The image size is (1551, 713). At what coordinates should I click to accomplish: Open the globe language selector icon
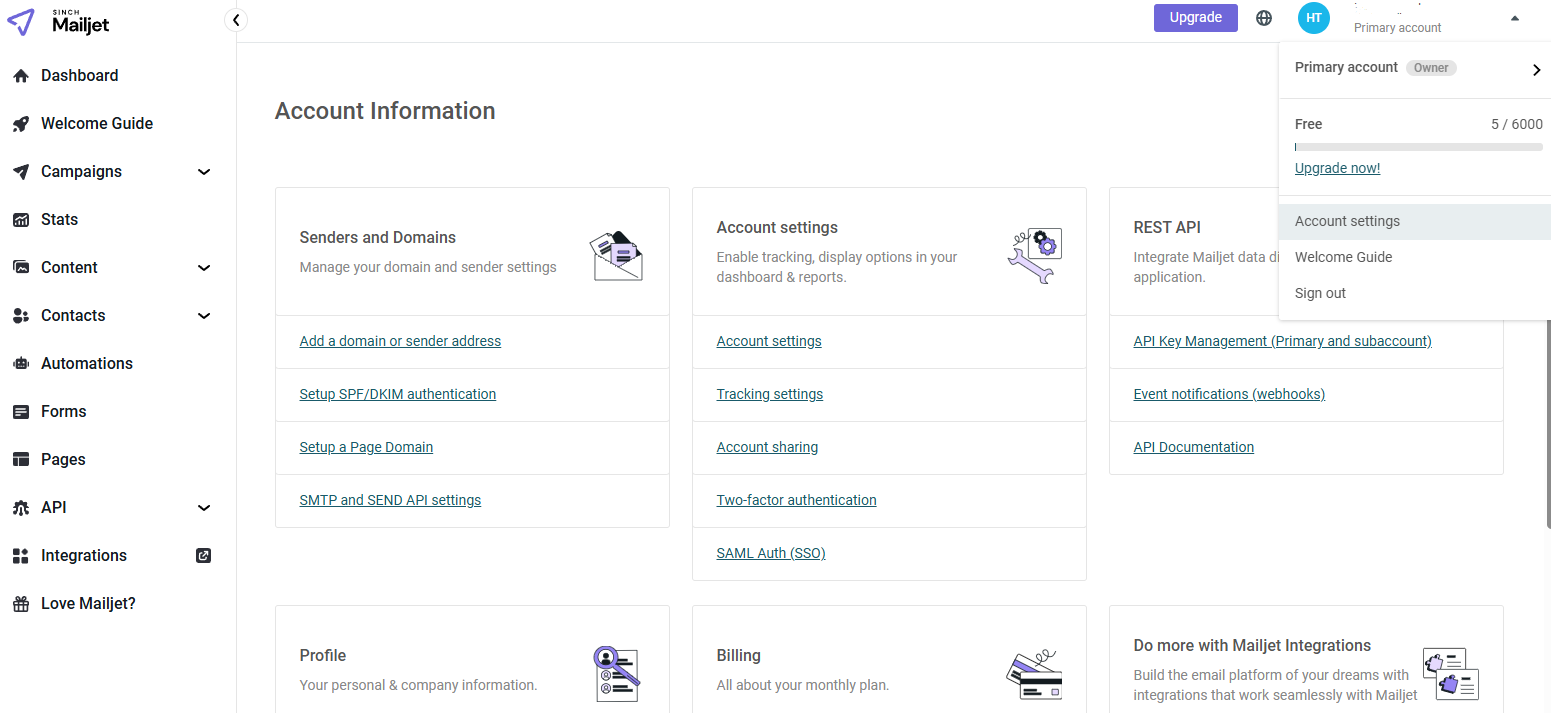coord(1264,18)
